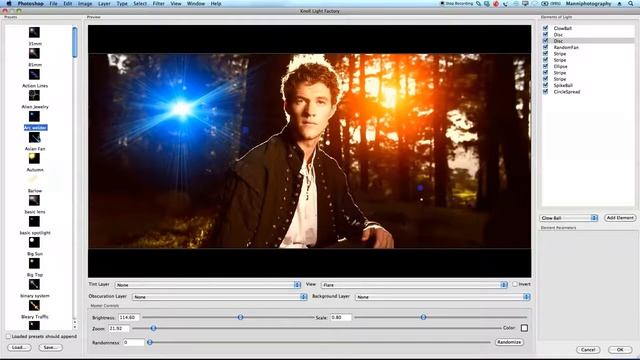Select the 85mm preset thumbnail
The height and width of the screenshot is (360, 640).
pos(34,53)
